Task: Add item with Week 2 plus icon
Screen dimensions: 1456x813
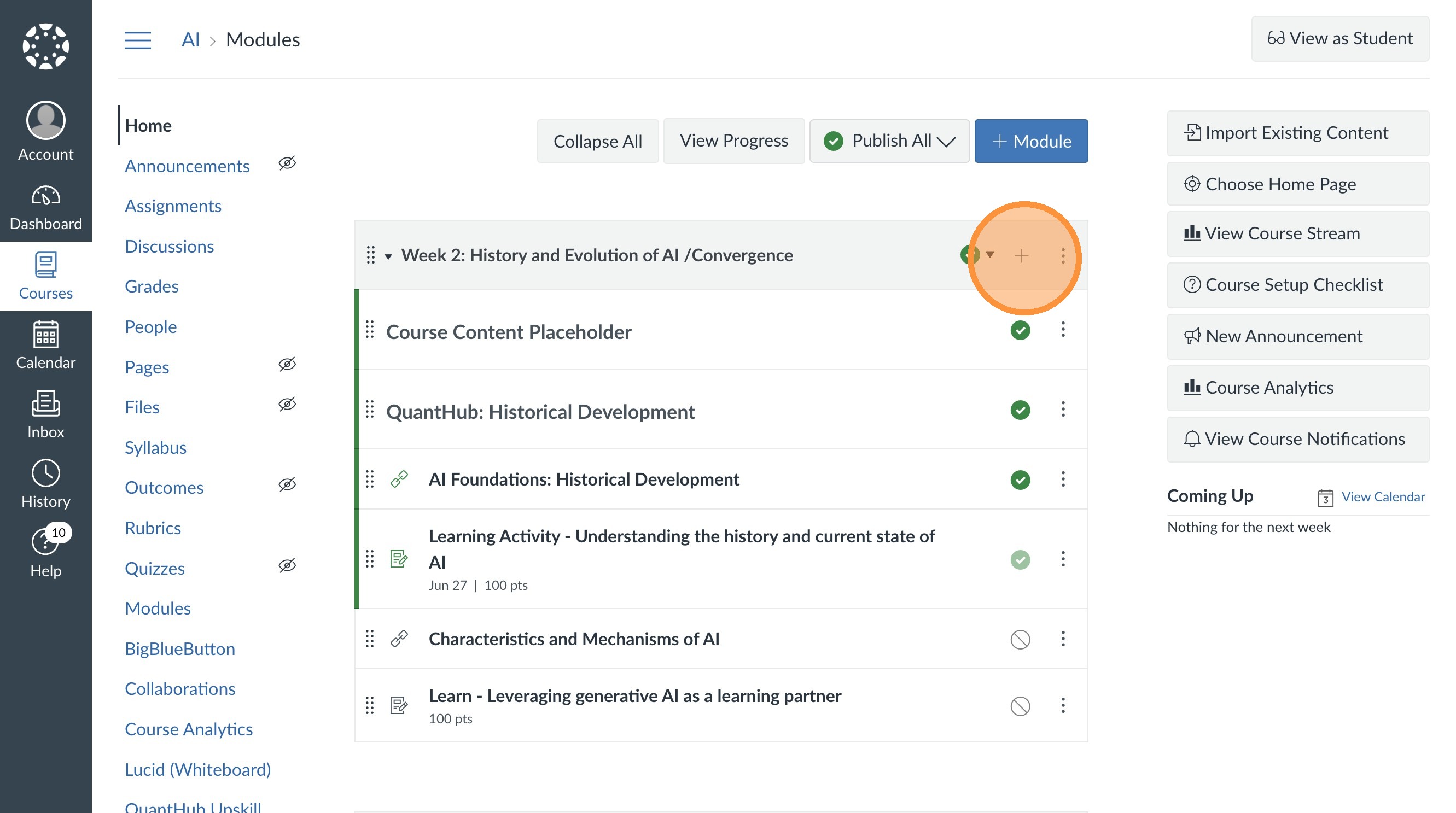Action: pos(1021,256)
